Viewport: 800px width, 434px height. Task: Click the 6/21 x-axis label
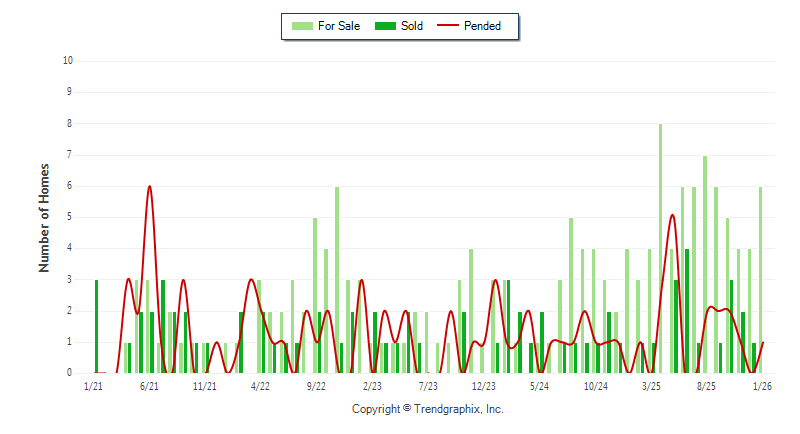click(x=149, y=386)
